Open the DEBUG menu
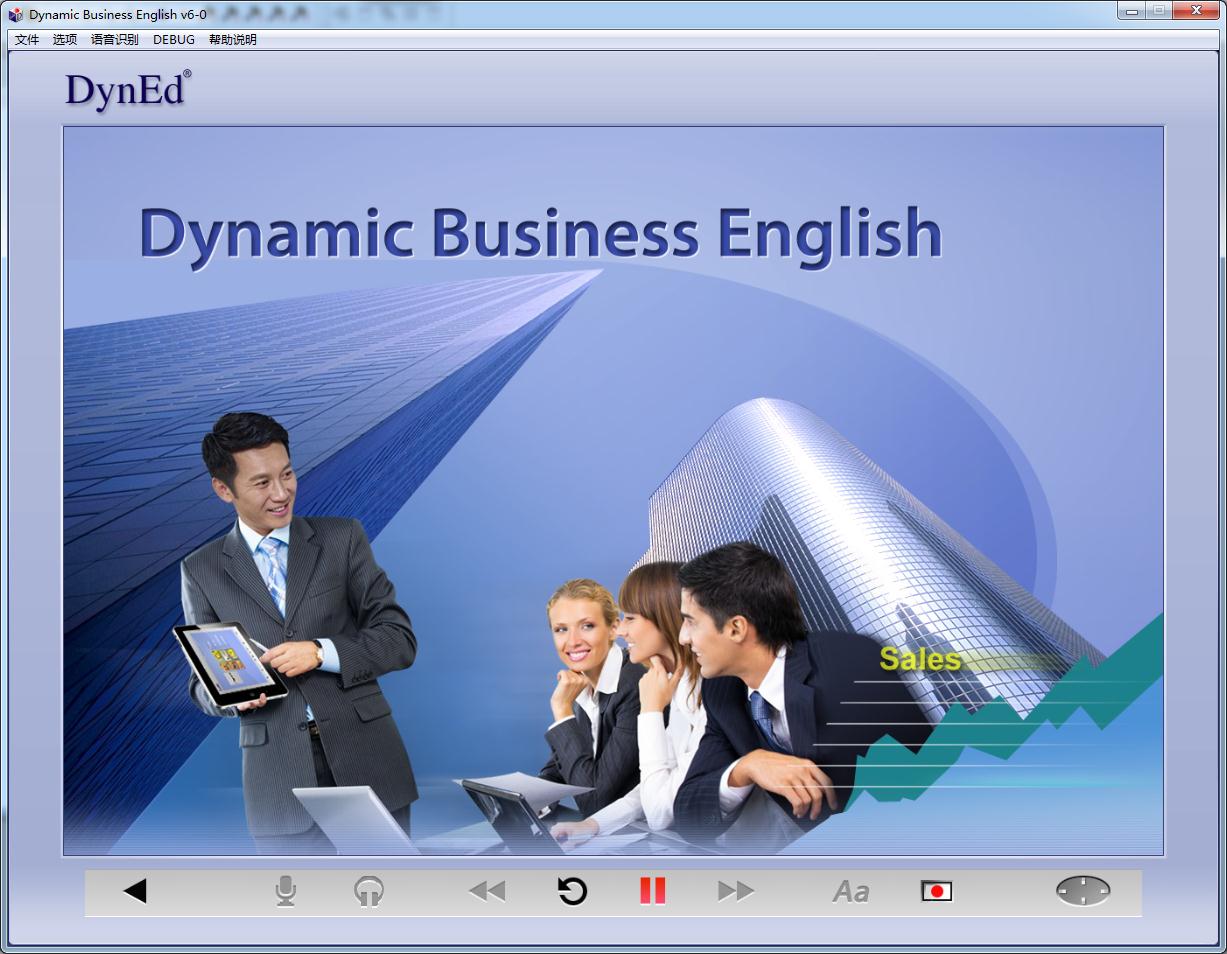 click(174, 40)
